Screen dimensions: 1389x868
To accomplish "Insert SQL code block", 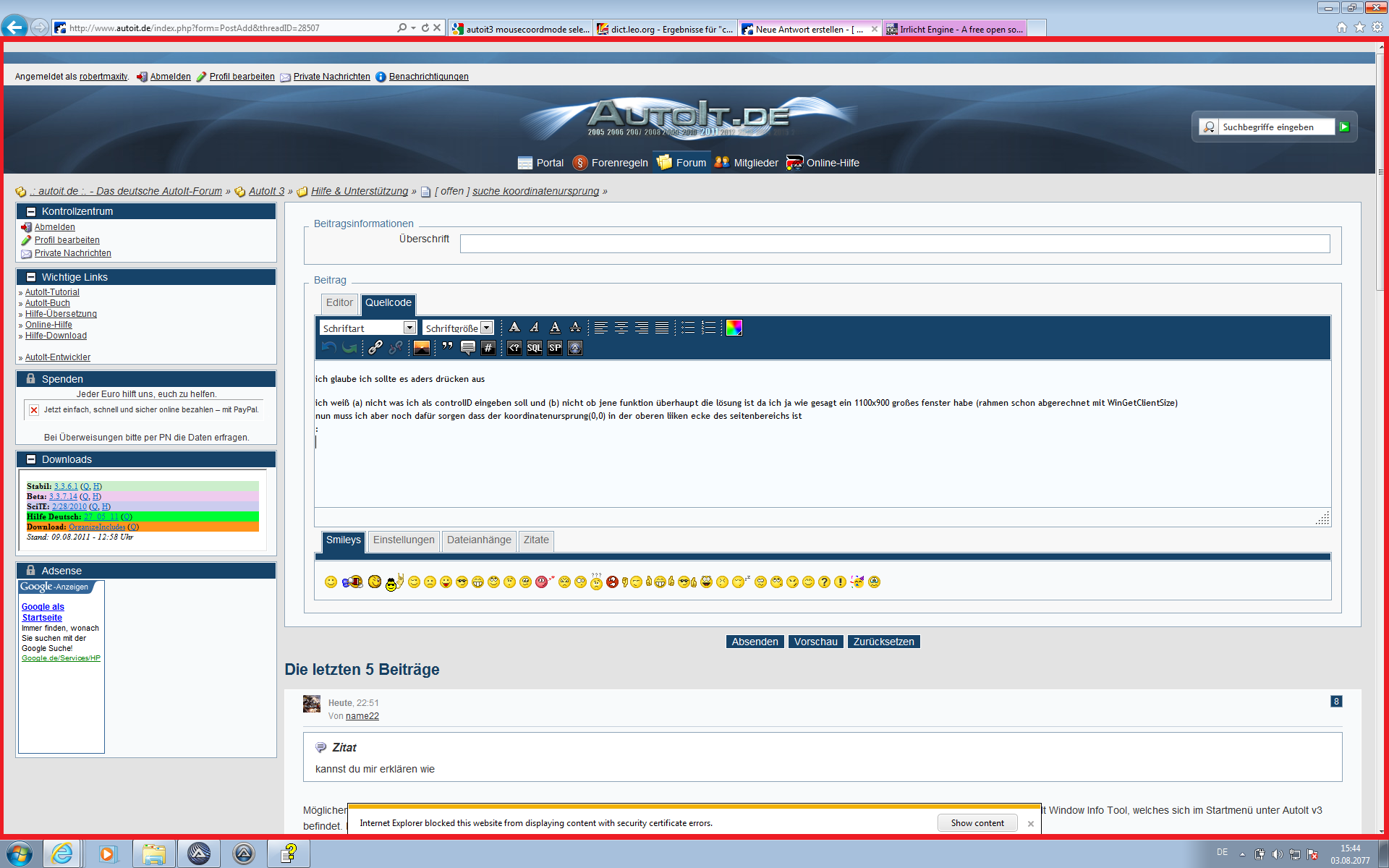I will (535, 348).
